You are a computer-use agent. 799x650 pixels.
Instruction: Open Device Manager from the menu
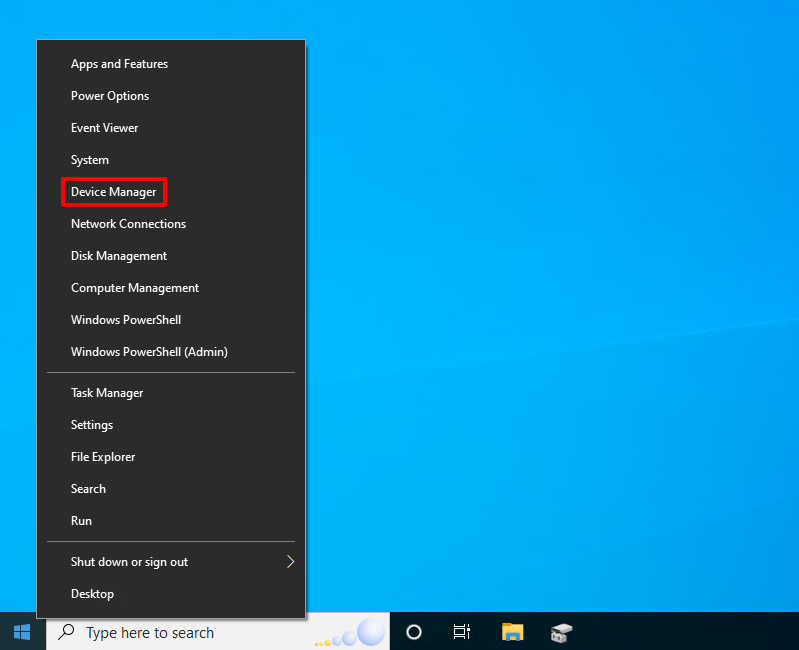click(113, 192)
